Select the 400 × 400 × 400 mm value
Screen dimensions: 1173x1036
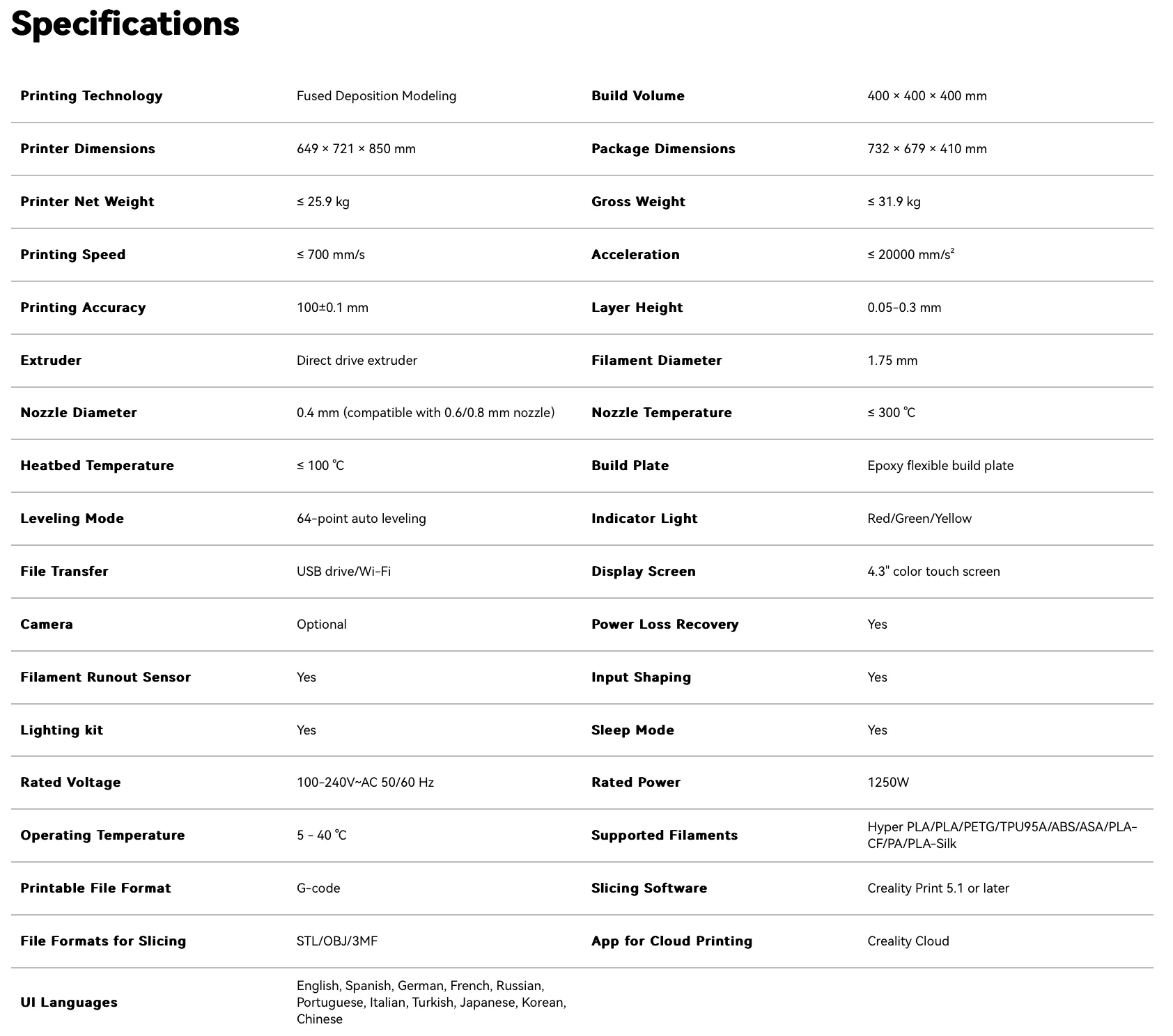coord(926,96)
